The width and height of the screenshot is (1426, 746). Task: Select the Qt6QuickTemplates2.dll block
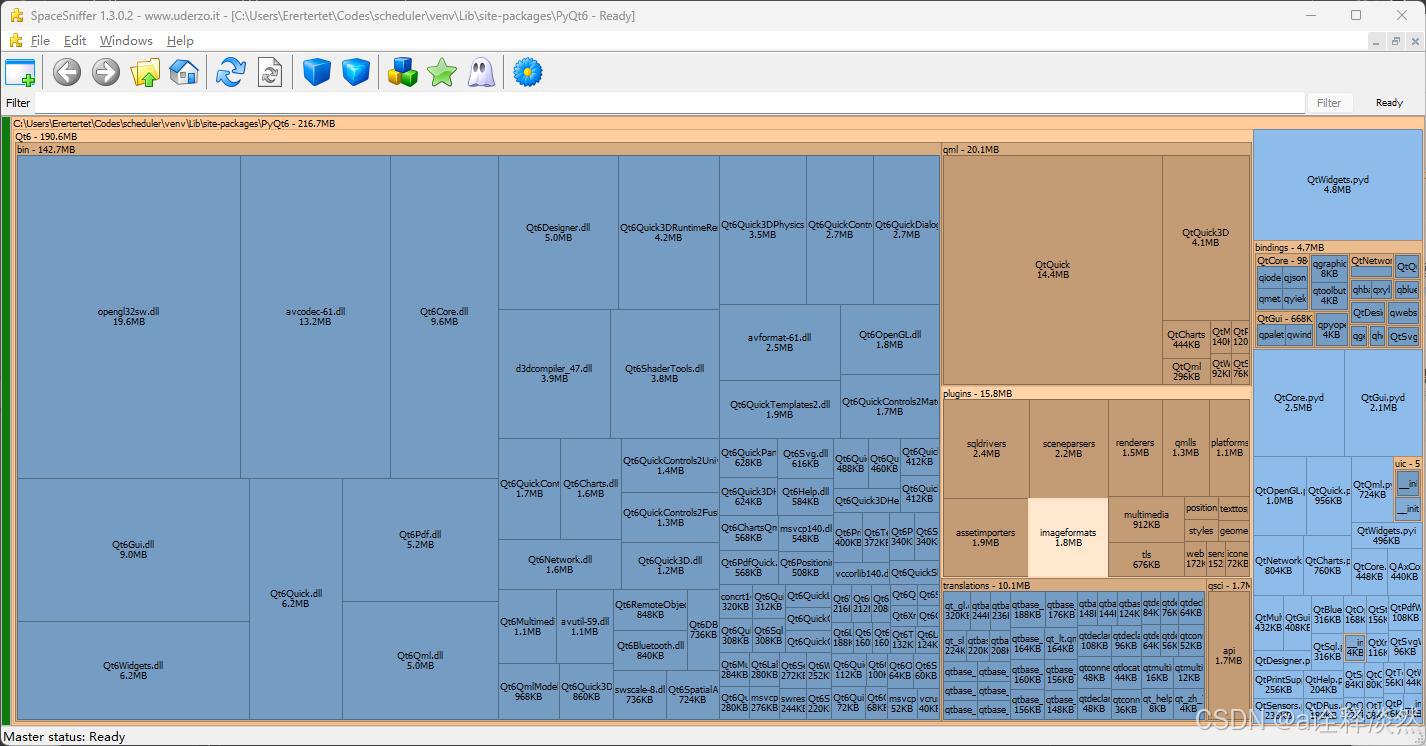click(x=779, y=409)
